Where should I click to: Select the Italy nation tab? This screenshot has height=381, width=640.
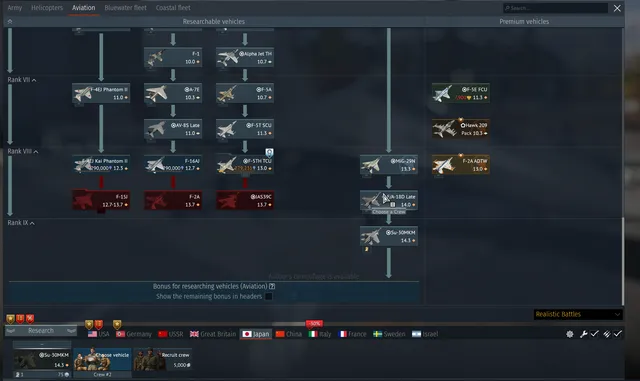[320, 334]
